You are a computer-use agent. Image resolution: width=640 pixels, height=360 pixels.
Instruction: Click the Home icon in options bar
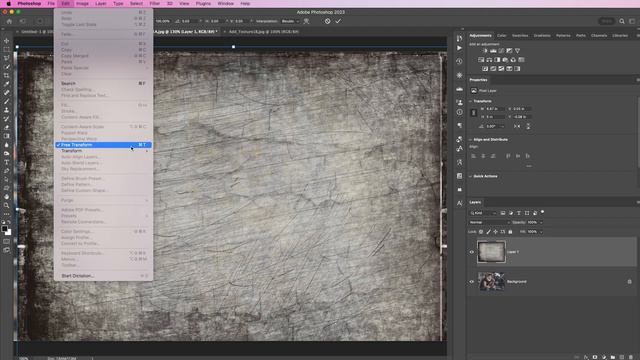tap(9, 21)
